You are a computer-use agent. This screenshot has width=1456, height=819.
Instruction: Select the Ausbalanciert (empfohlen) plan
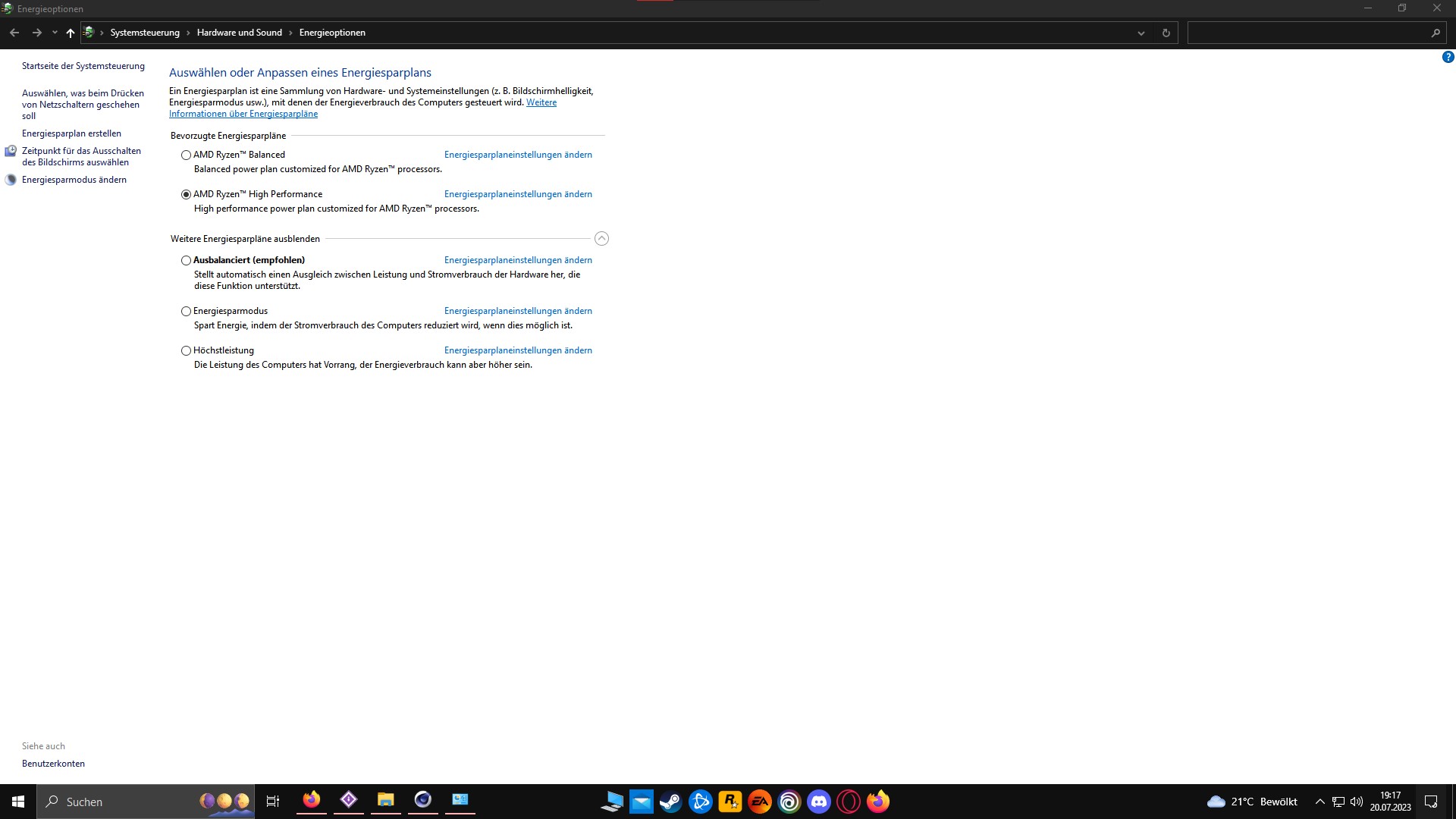[x=186, y=260]
